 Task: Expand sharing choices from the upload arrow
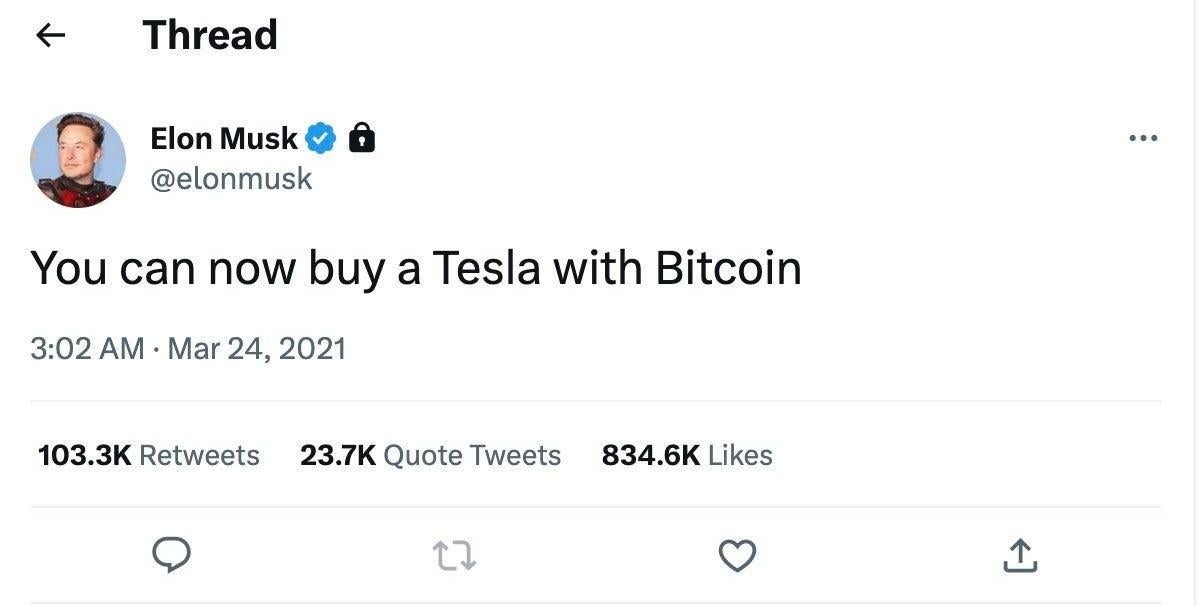pyautogui.click(x=1019, y=555)
